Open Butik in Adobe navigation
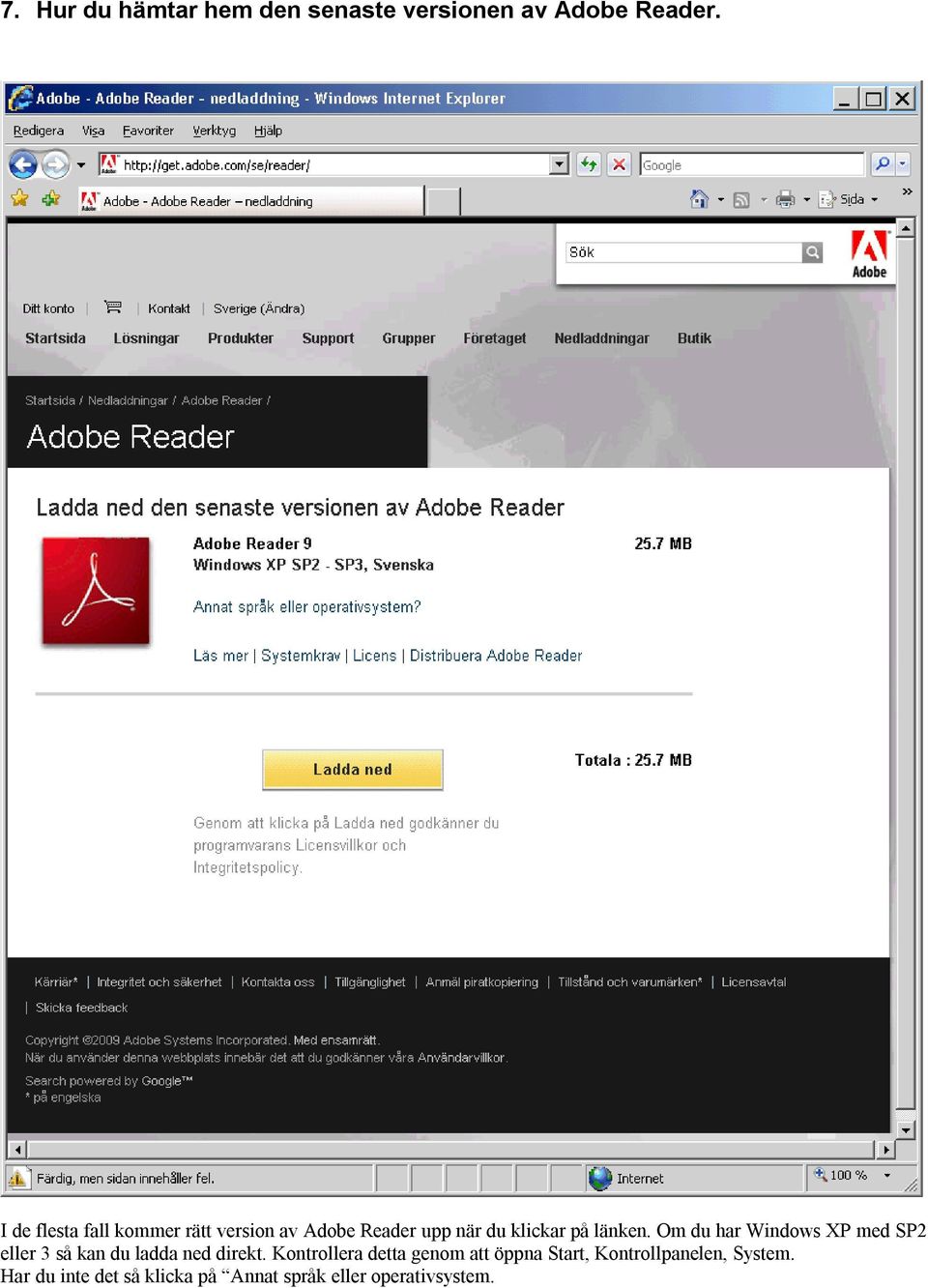This screenshot has height=1288, width=928. point(694,338)
